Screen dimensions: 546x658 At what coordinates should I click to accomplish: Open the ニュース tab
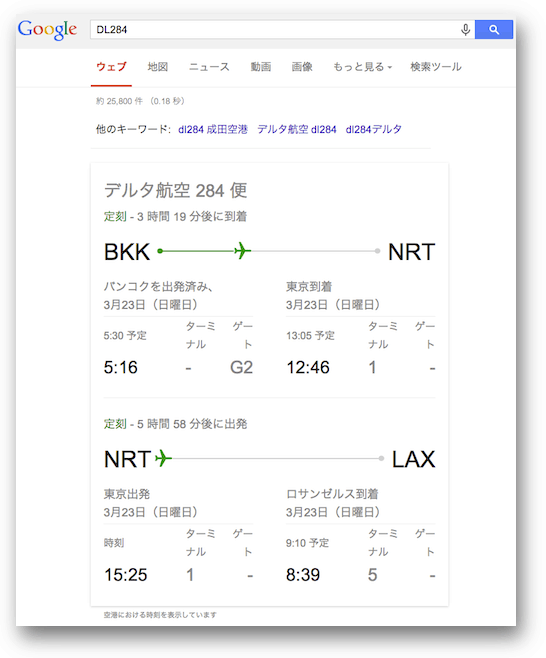point(209,67)
